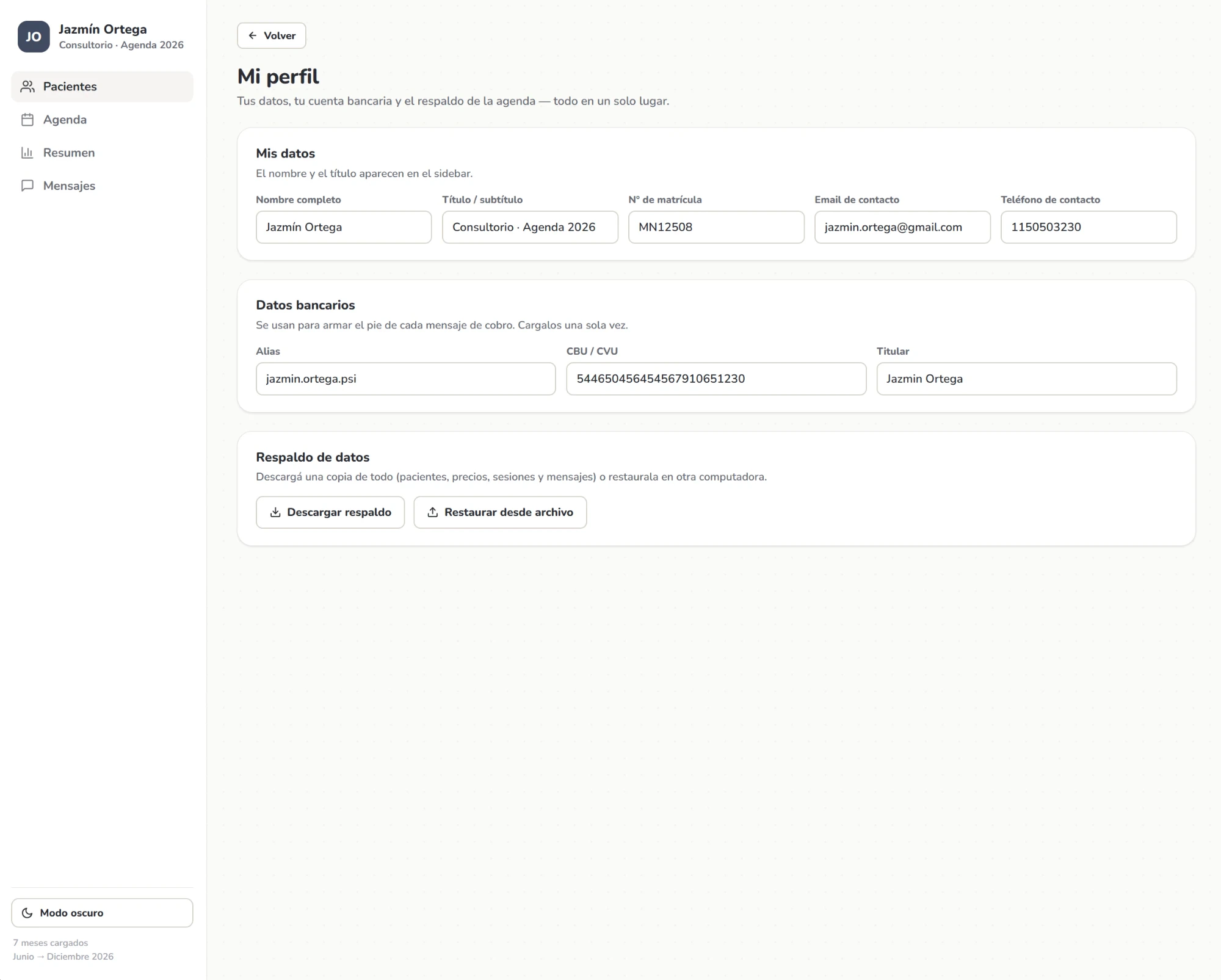Image resolution: width=1221 pixels, height=980 pixels.
Task: Download backup with Descargar respaldo
Action: click(x=330, y=512)
